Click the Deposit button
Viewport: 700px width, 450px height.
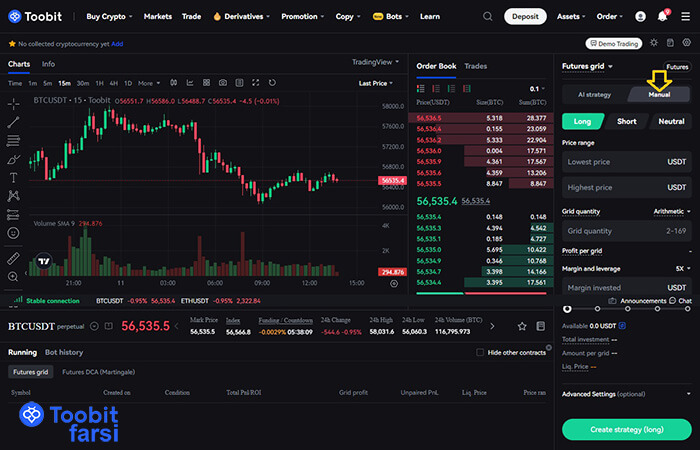[526, 17]
